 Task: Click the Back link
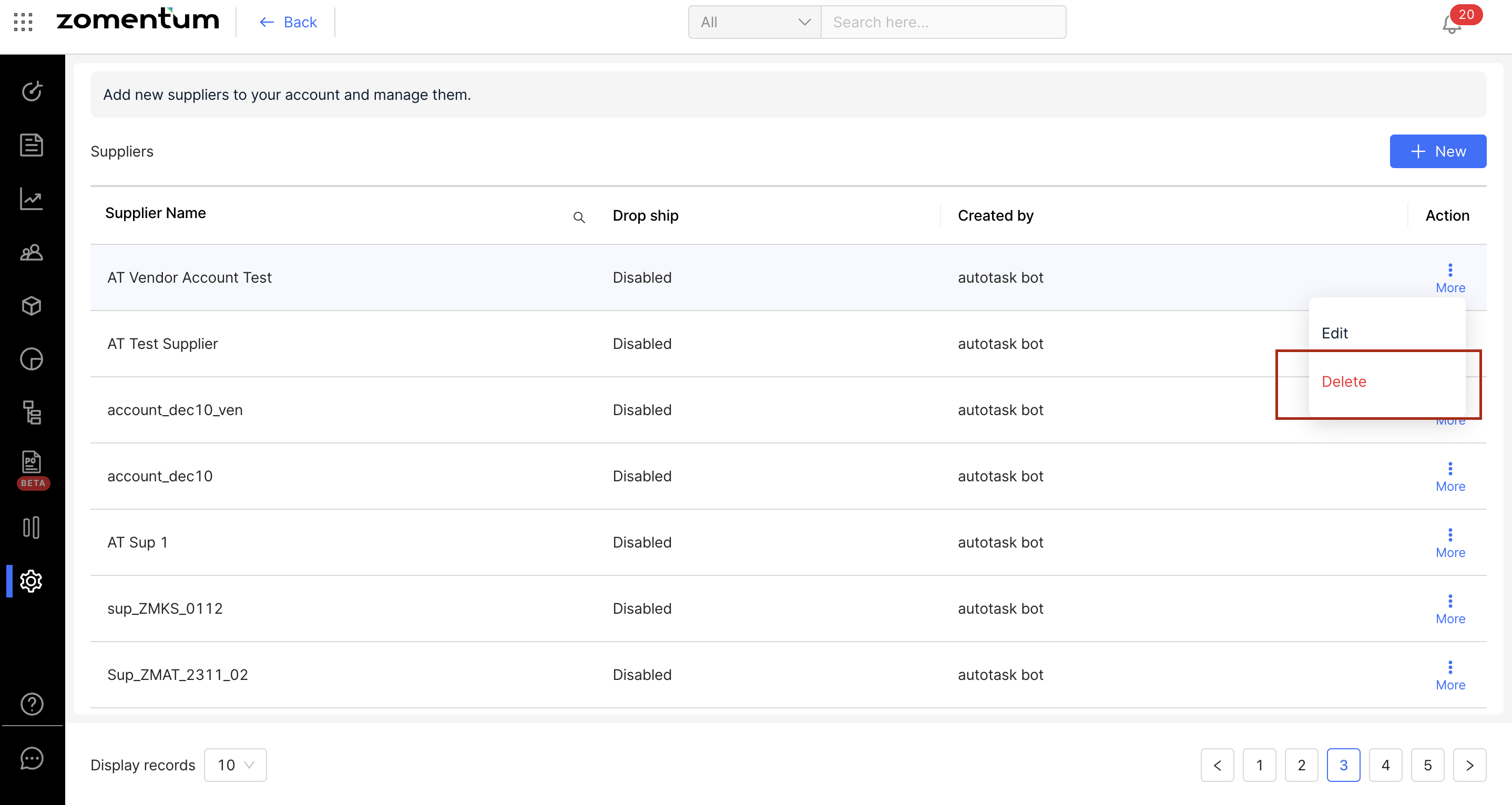288,22
